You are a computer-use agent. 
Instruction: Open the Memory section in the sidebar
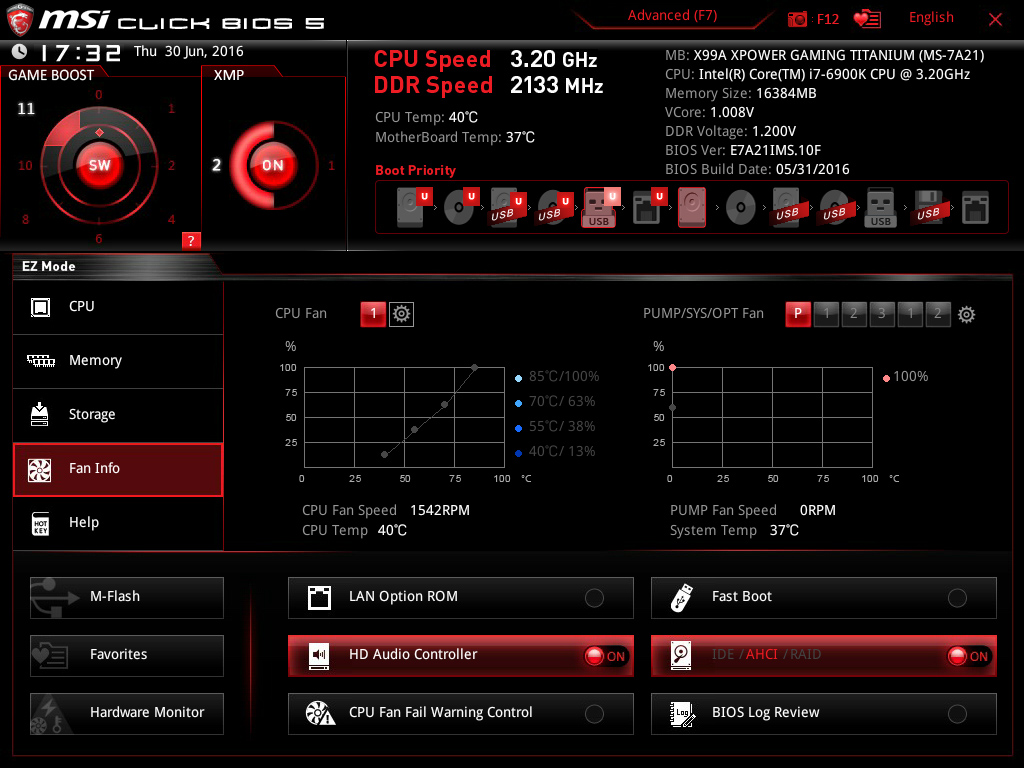point(118,361)
